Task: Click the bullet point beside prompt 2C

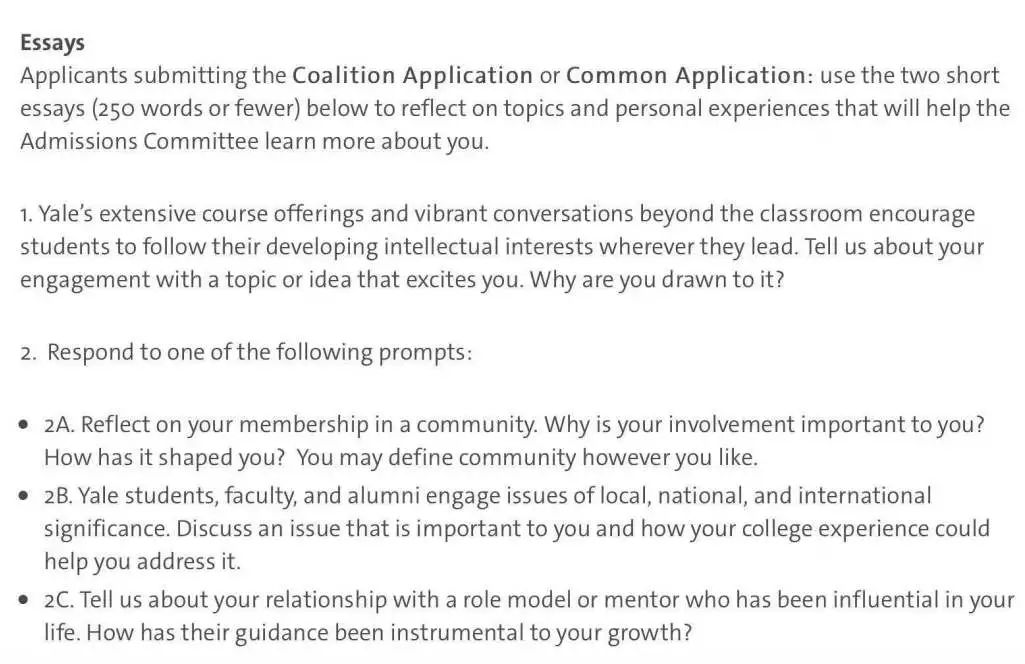Action: 24,599
